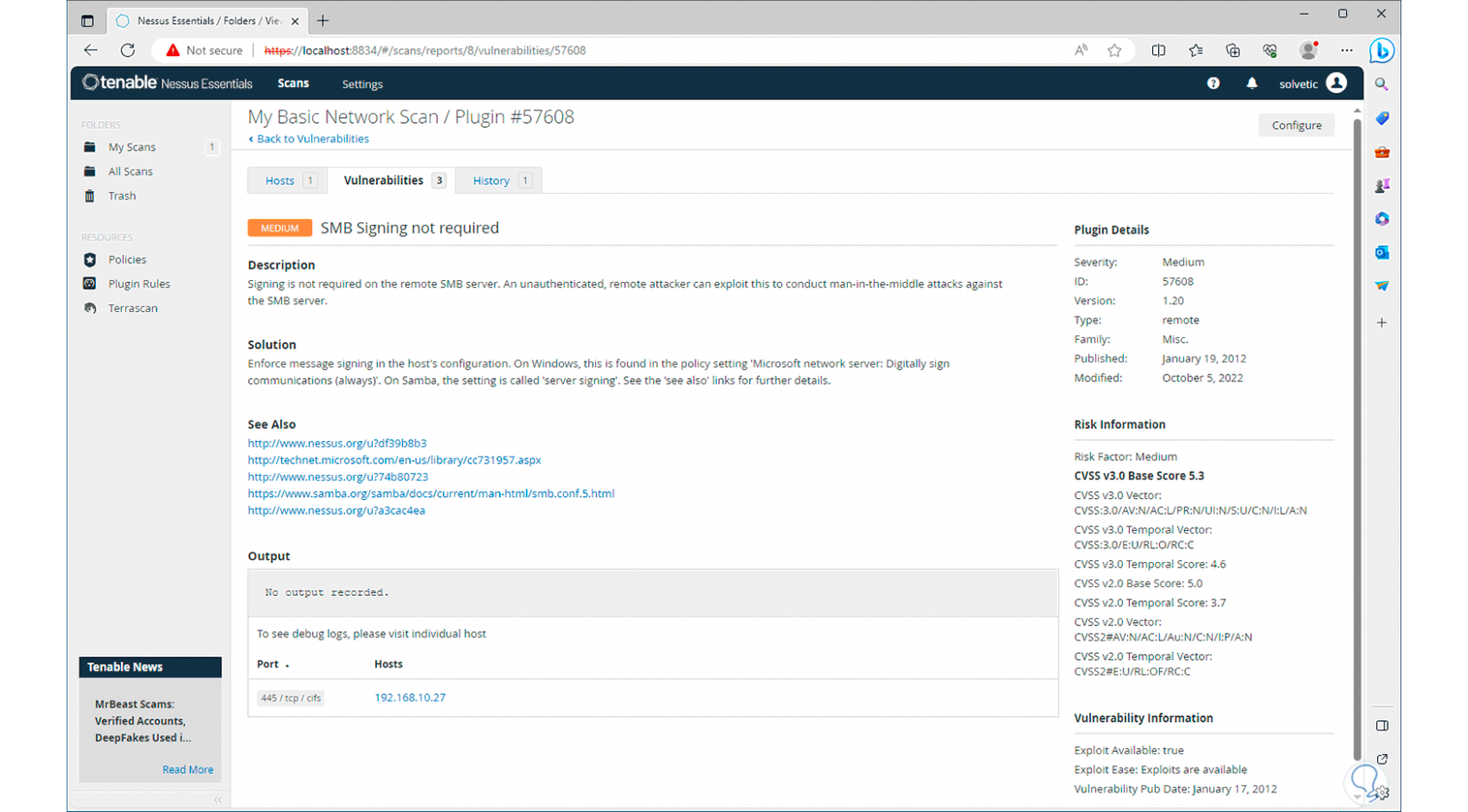Open Outlook in the Edge sidebar

(x=1382, y=253)
